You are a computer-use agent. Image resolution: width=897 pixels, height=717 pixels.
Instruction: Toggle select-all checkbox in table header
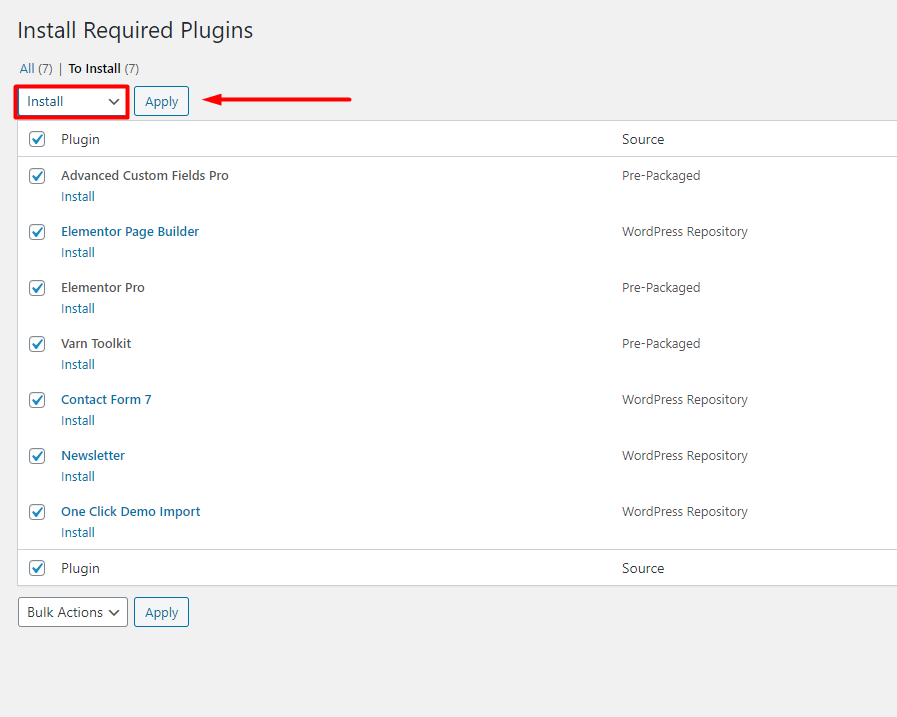37,139
